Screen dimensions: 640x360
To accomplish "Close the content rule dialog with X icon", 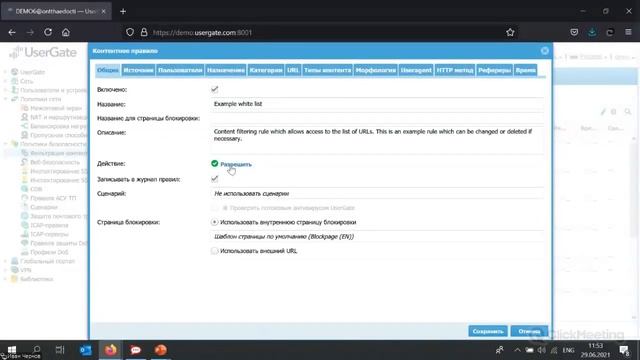I will 544,51.
